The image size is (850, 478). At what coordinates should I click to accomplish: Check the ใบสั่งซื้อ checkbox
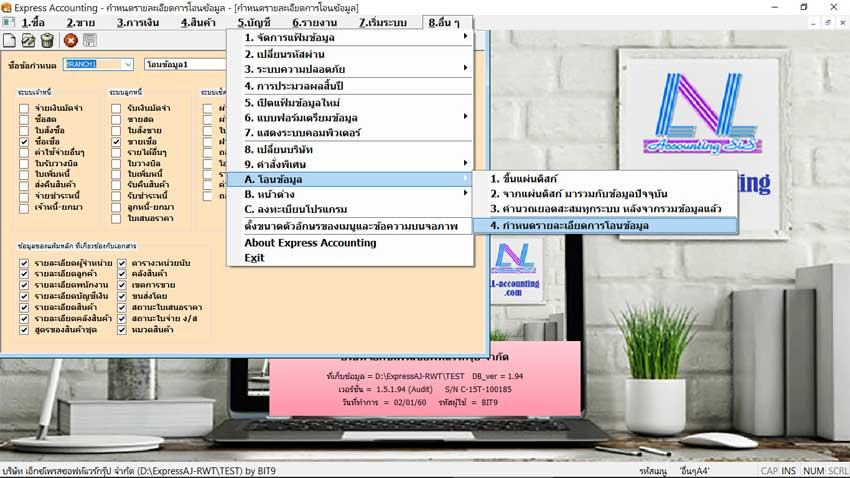(x=24, y=131)
